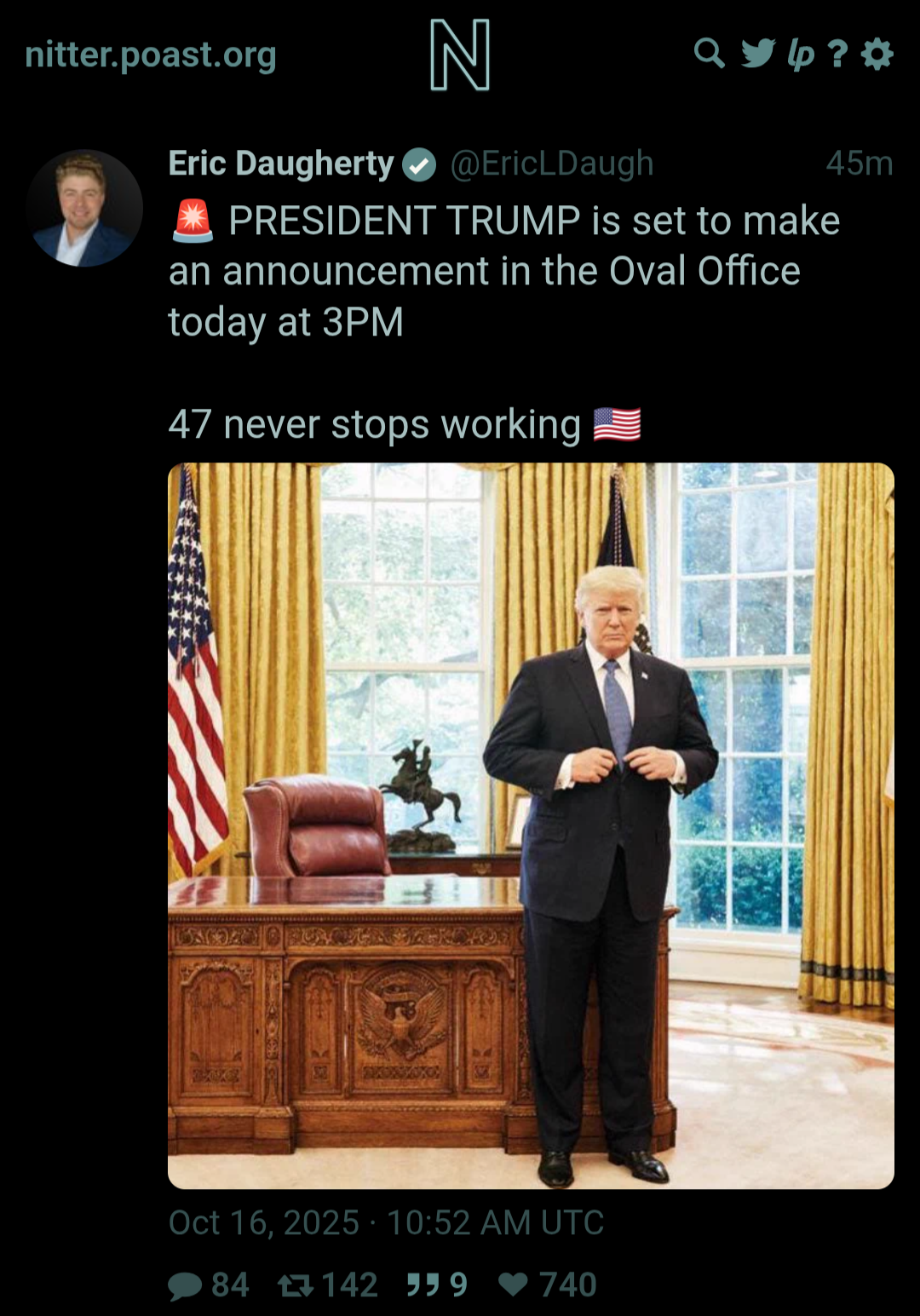Click the blue verified checkmark badge

[419, 165]
